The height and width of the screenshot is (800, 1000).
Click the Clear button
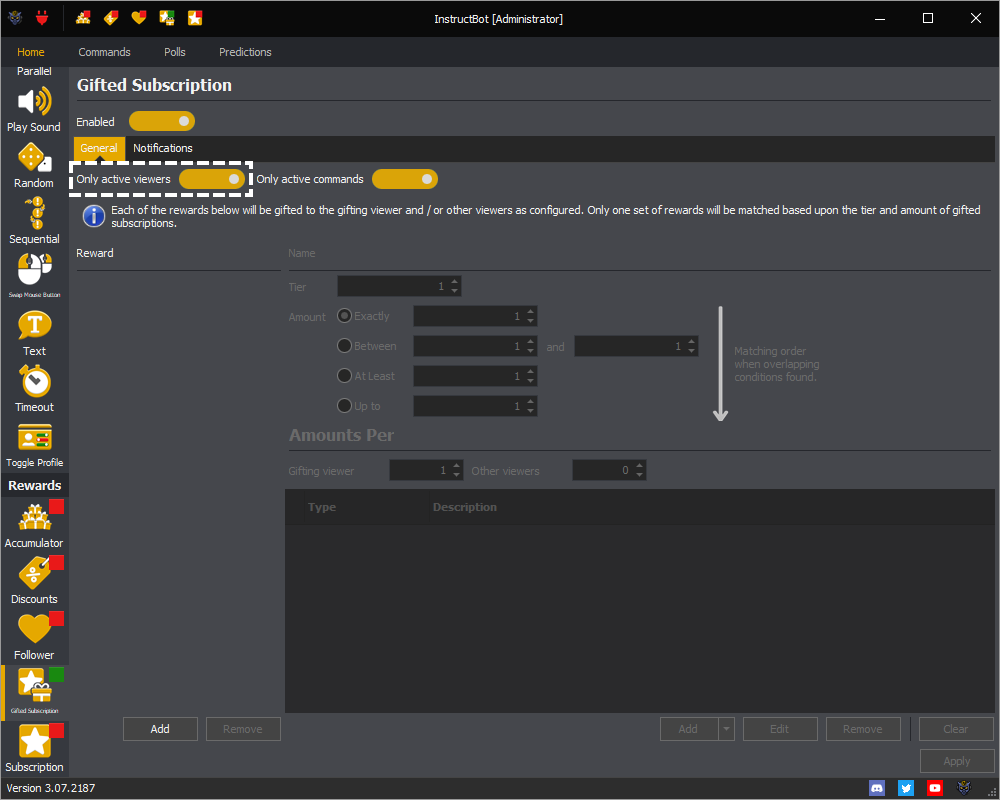point(956,729)
